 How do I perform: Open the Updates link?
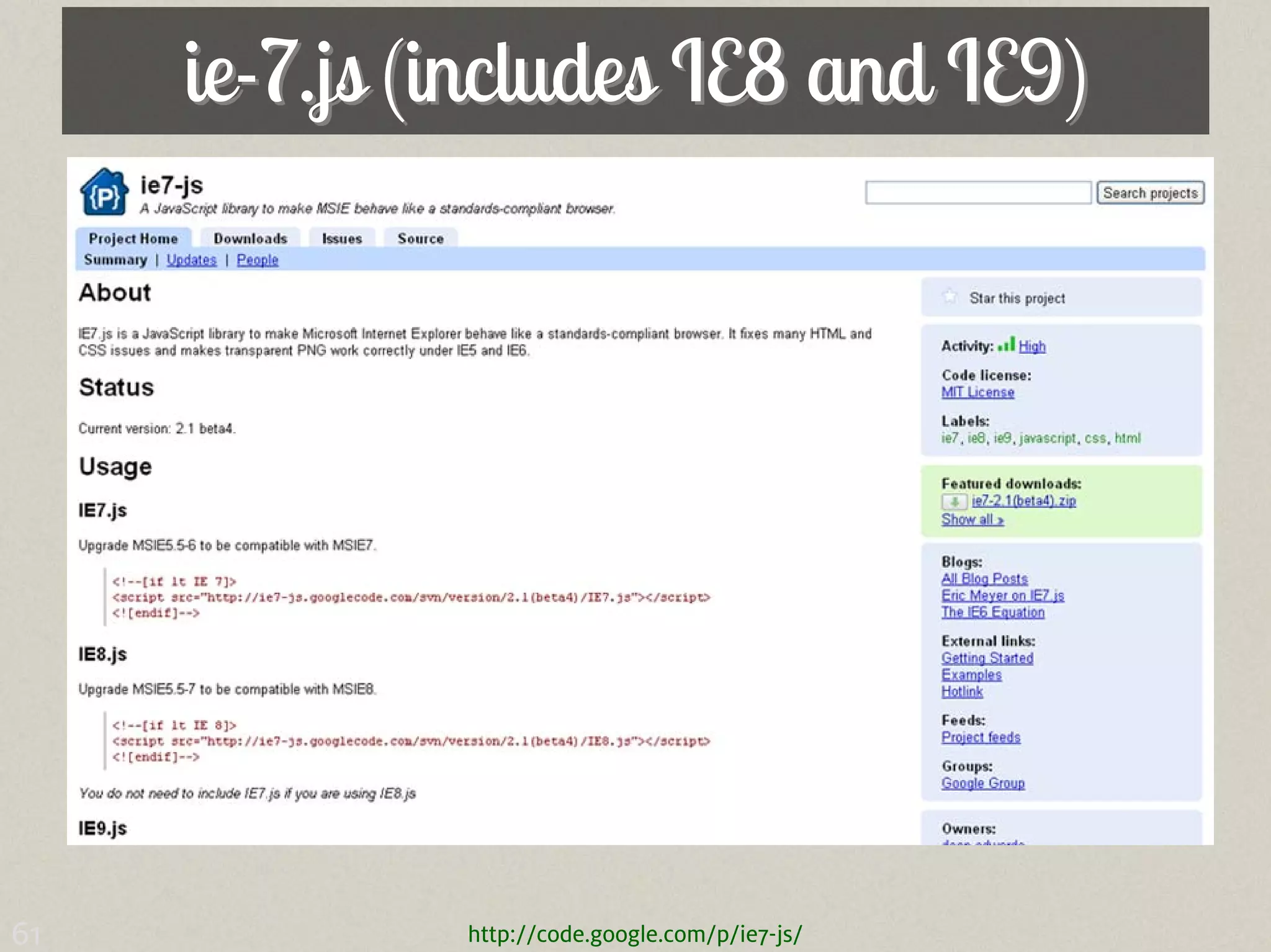pyautogui.click(x=191, y=260)
